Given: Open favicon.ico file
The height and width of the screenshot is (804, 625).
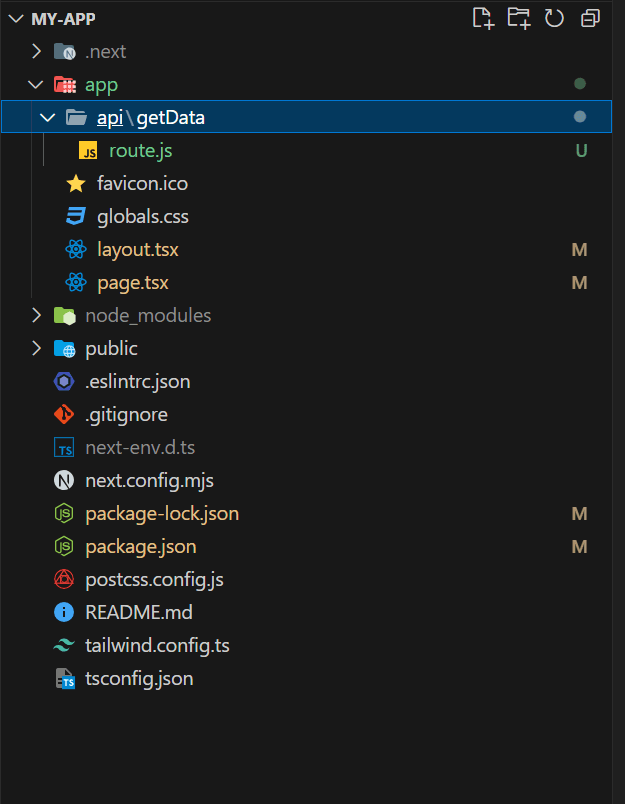Looking at the screenshot, I should [143, 184].
